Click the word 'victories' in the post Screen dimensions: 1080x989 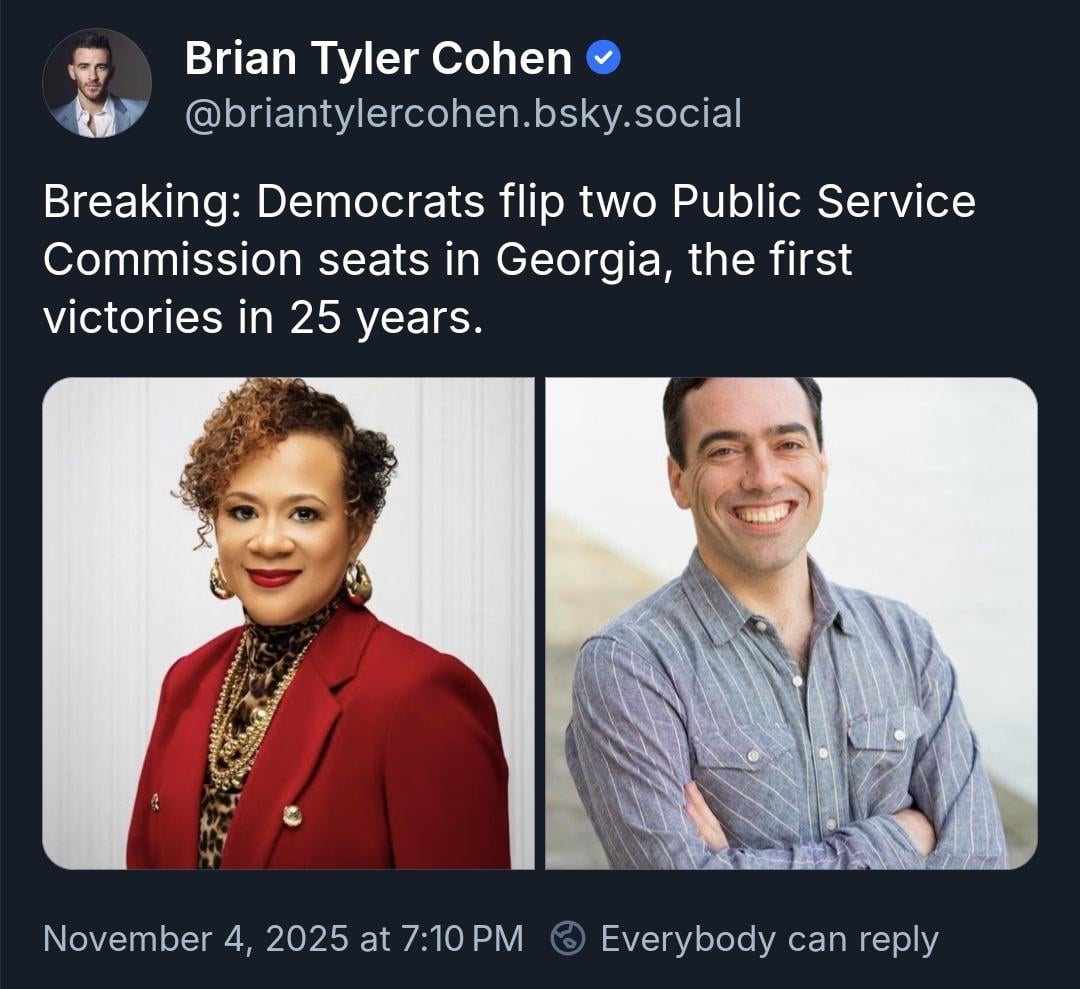tap(133, 318)
